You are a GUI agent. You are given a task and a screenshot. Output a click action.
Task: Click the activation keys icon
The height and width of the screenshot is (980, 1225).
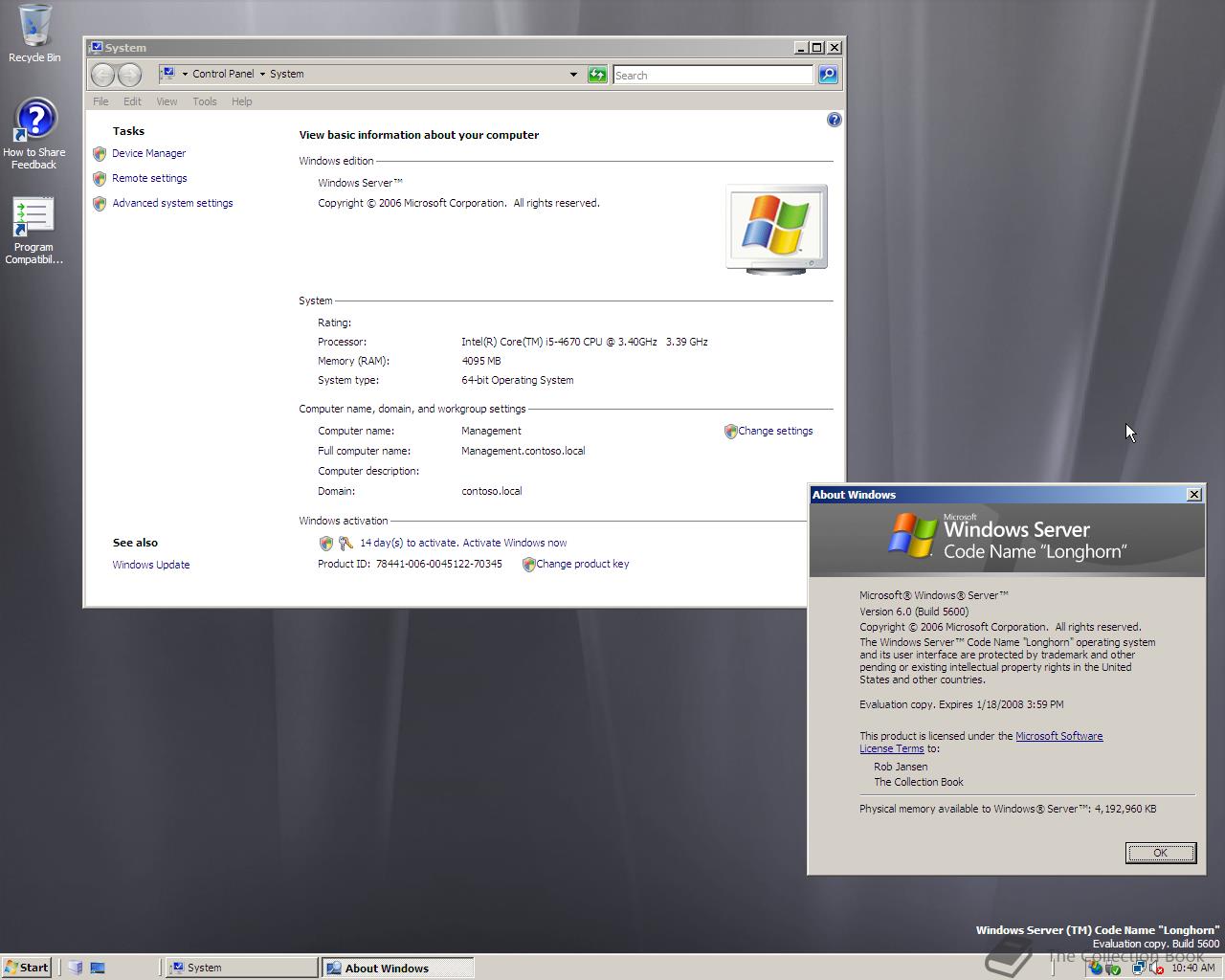(x=345, y=544)
